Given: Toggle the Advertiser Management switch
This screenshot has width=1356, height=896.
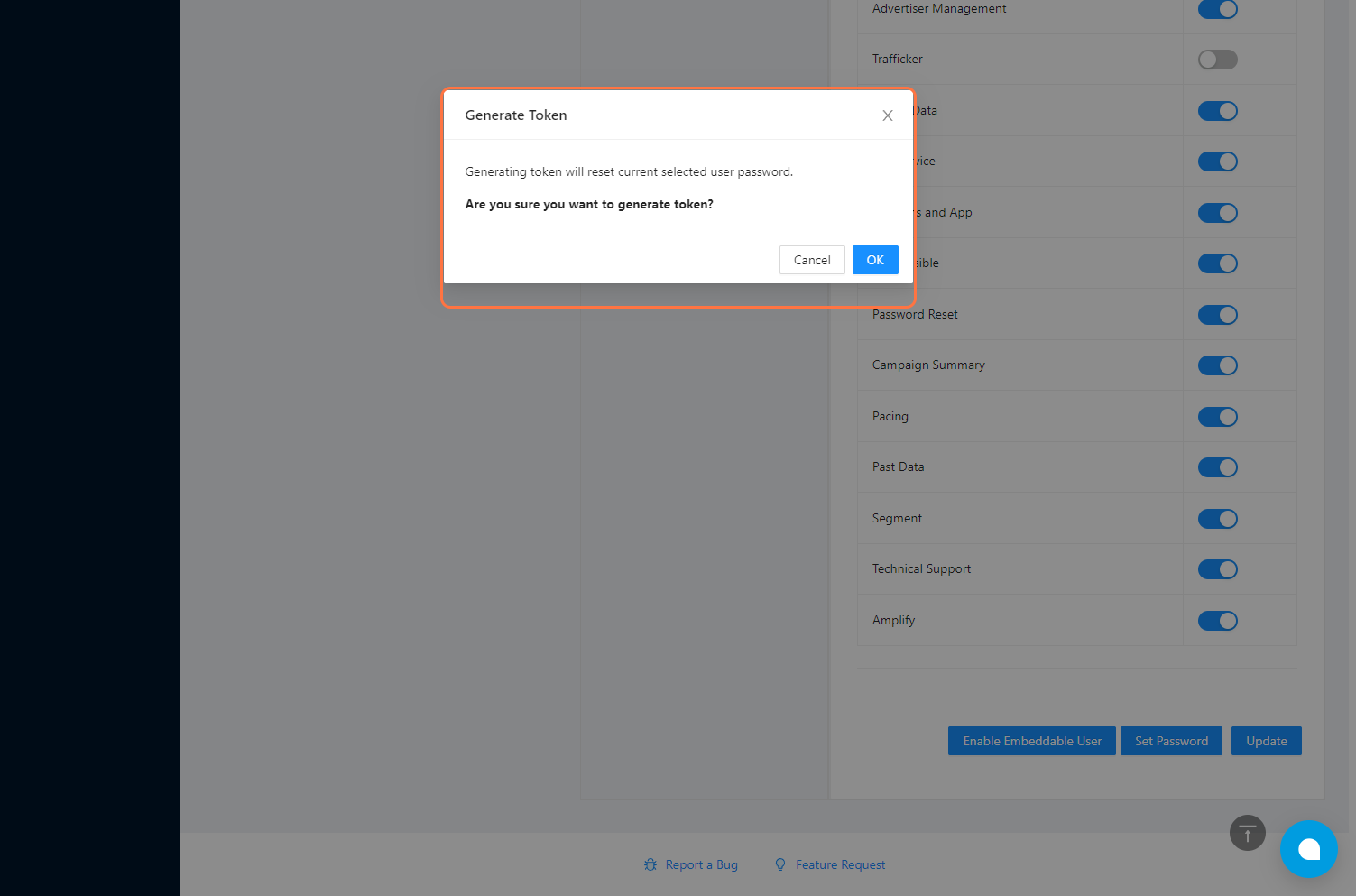Looking at the screenshot, I should [1218, 9].
